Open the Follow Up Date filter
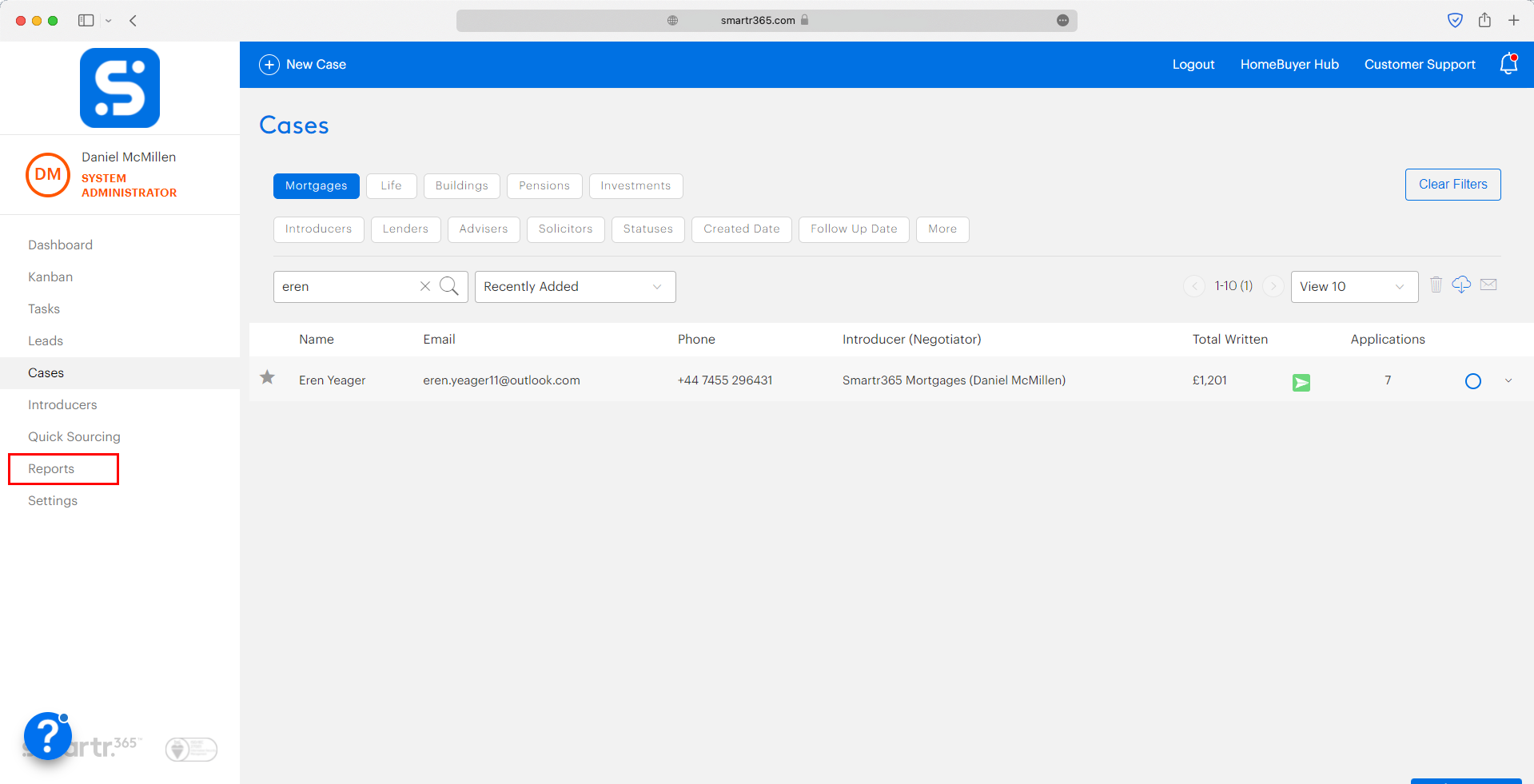Viewport: 1534px width, 784px height. click(854, 229)
